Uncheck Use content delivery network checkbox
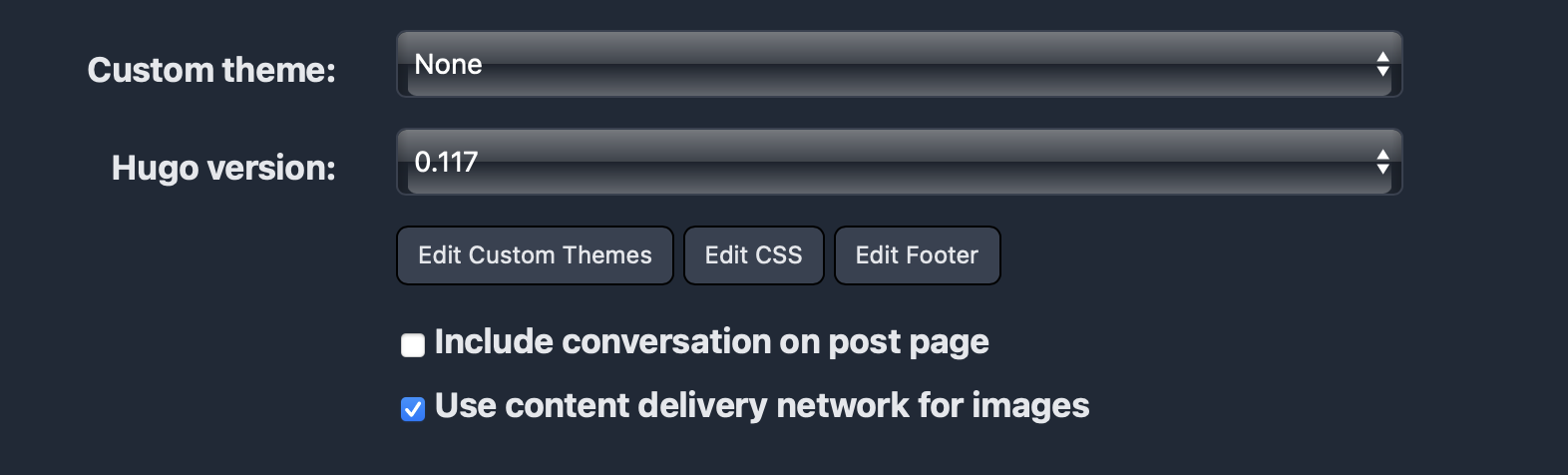 coord(413,409)
